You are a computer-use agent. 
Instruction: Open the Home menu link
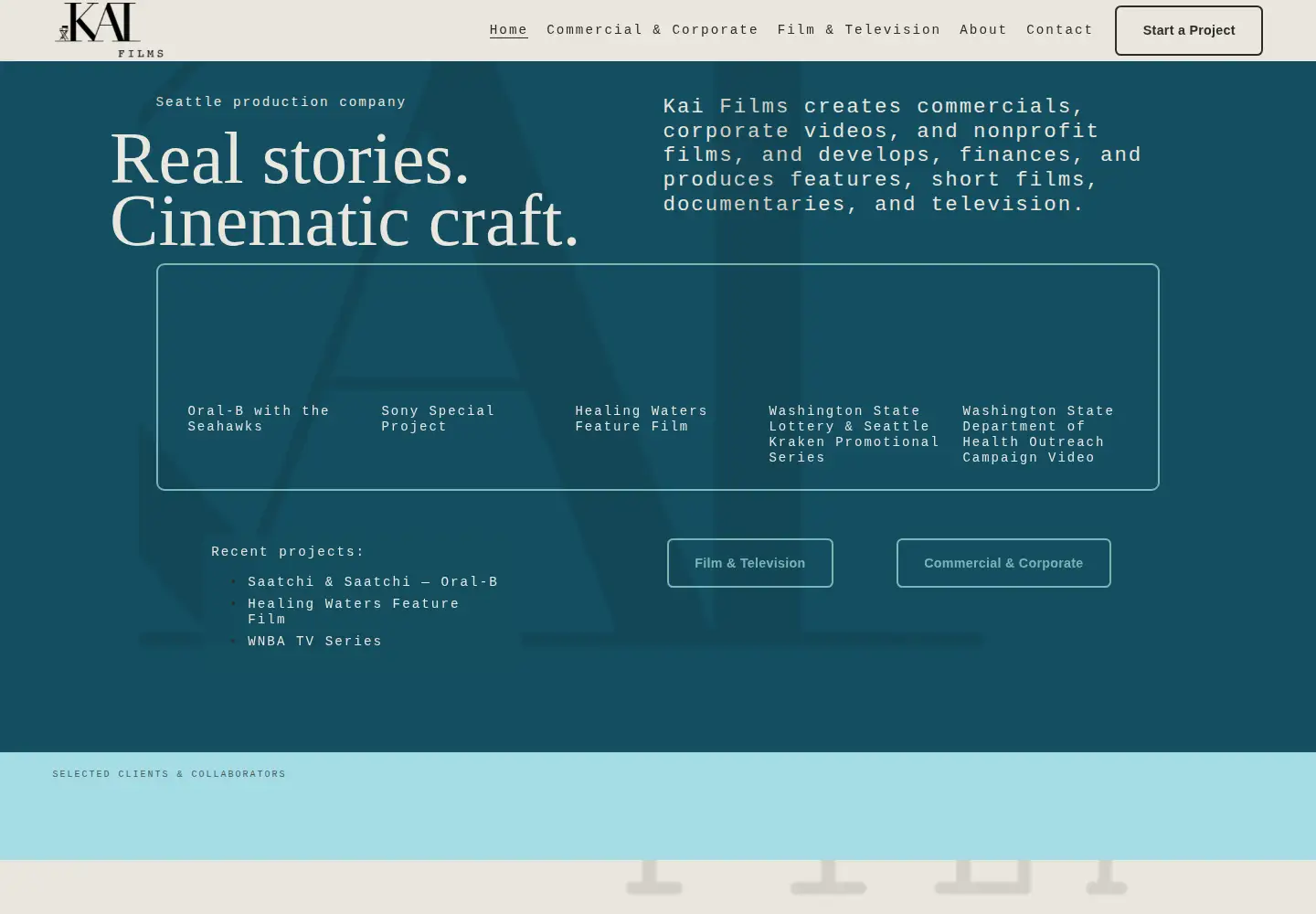[509, 30]
